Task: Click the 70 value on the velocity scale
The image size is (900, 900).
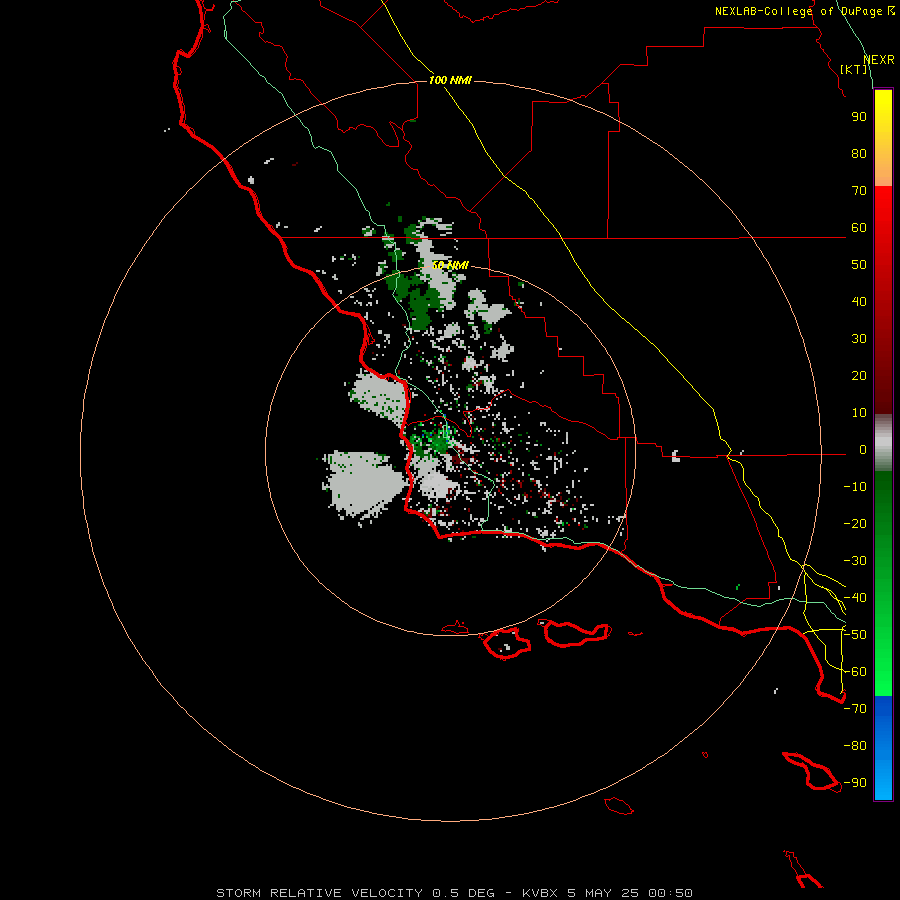Action: (x=859, y=191)
